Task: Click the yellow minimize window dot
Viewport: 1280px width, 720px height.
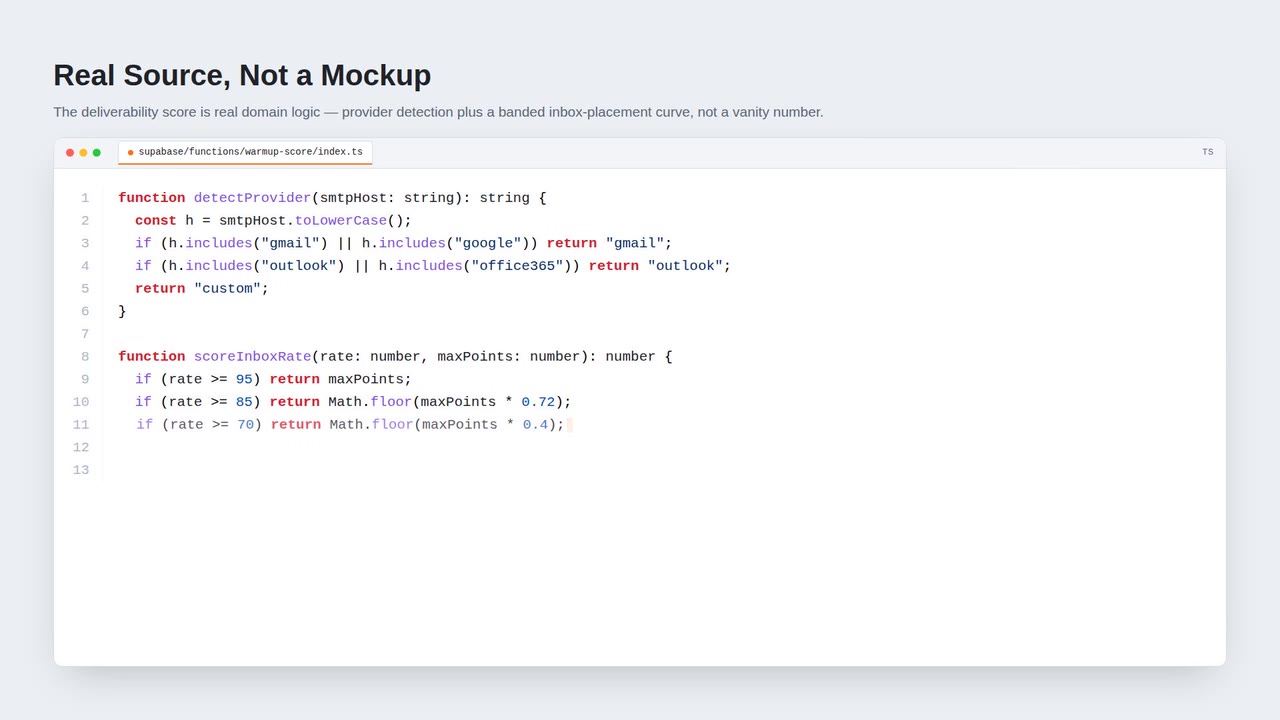Action: tap(83, 153)
